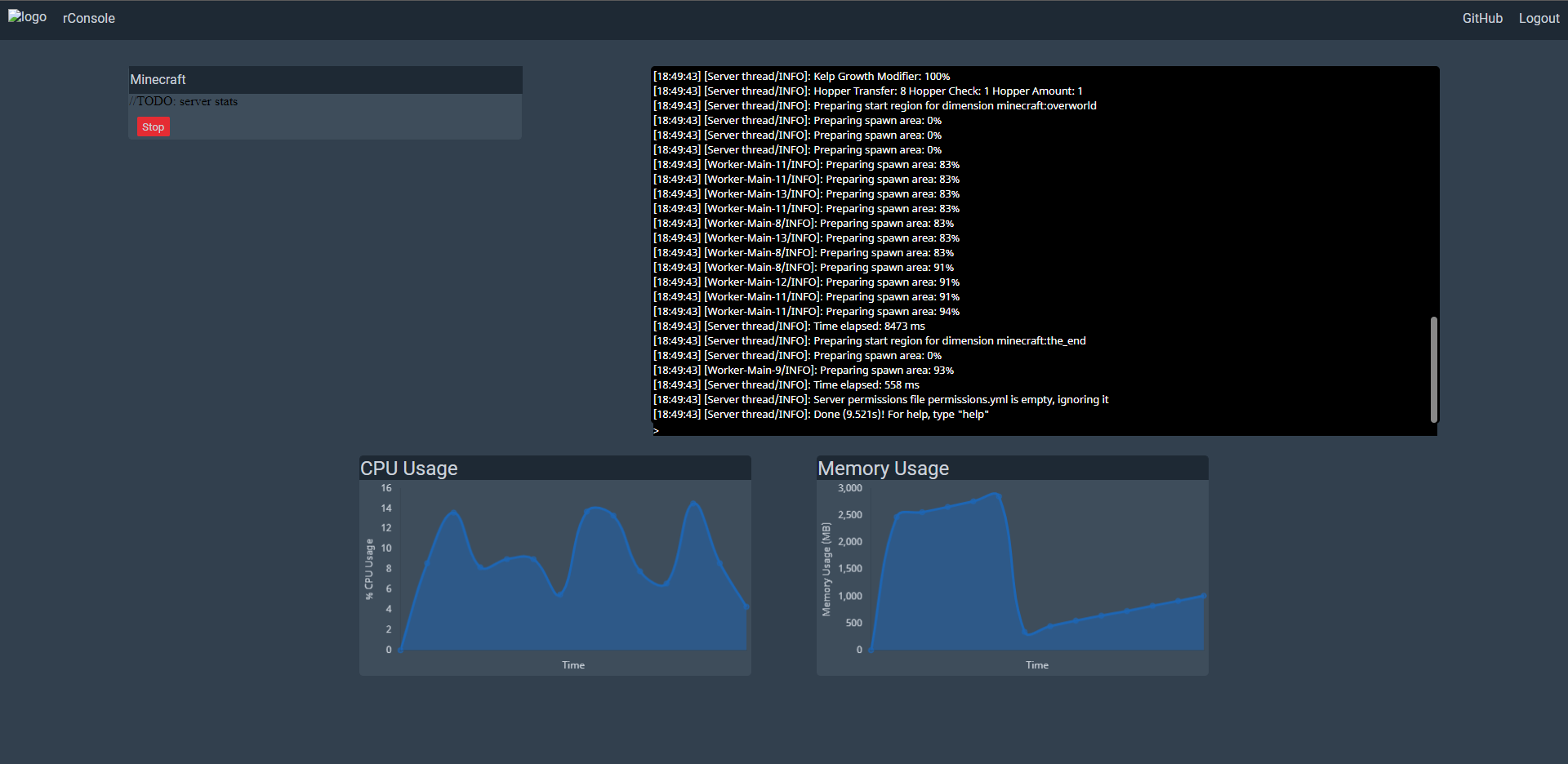
Task: Click the CPU Usage chart title
Action: (408, 469)
